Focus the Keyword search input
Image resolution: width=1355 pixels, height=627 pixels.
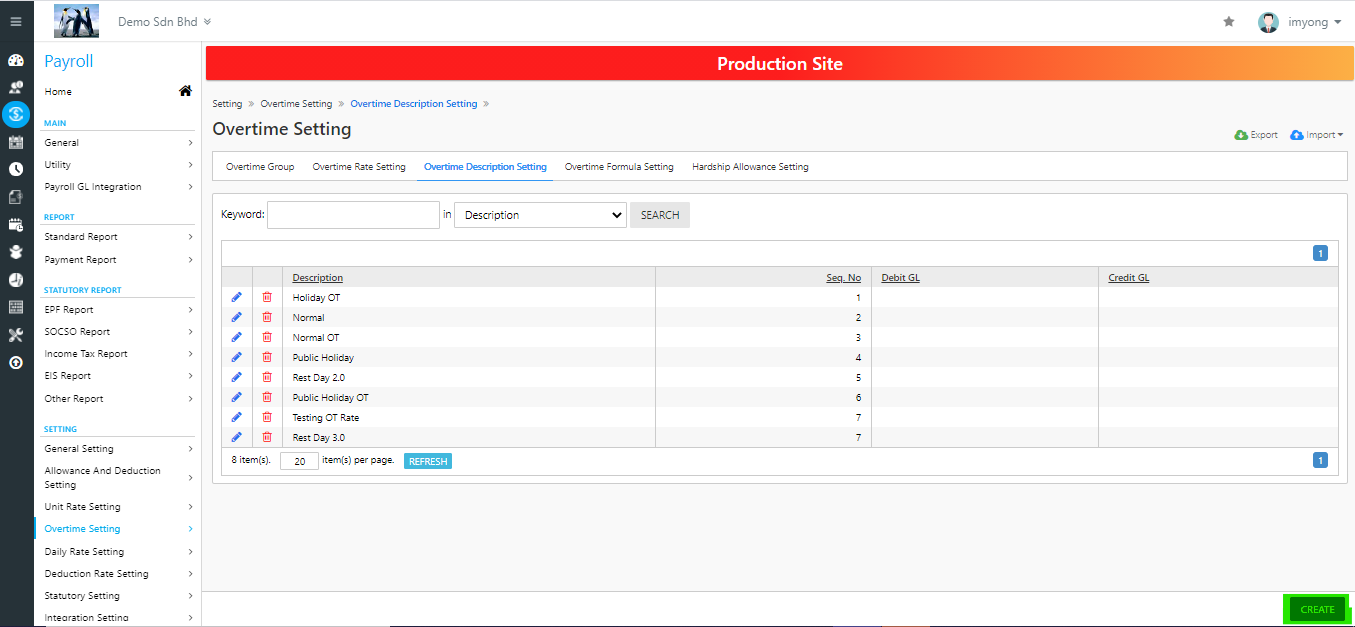(353, 215)
